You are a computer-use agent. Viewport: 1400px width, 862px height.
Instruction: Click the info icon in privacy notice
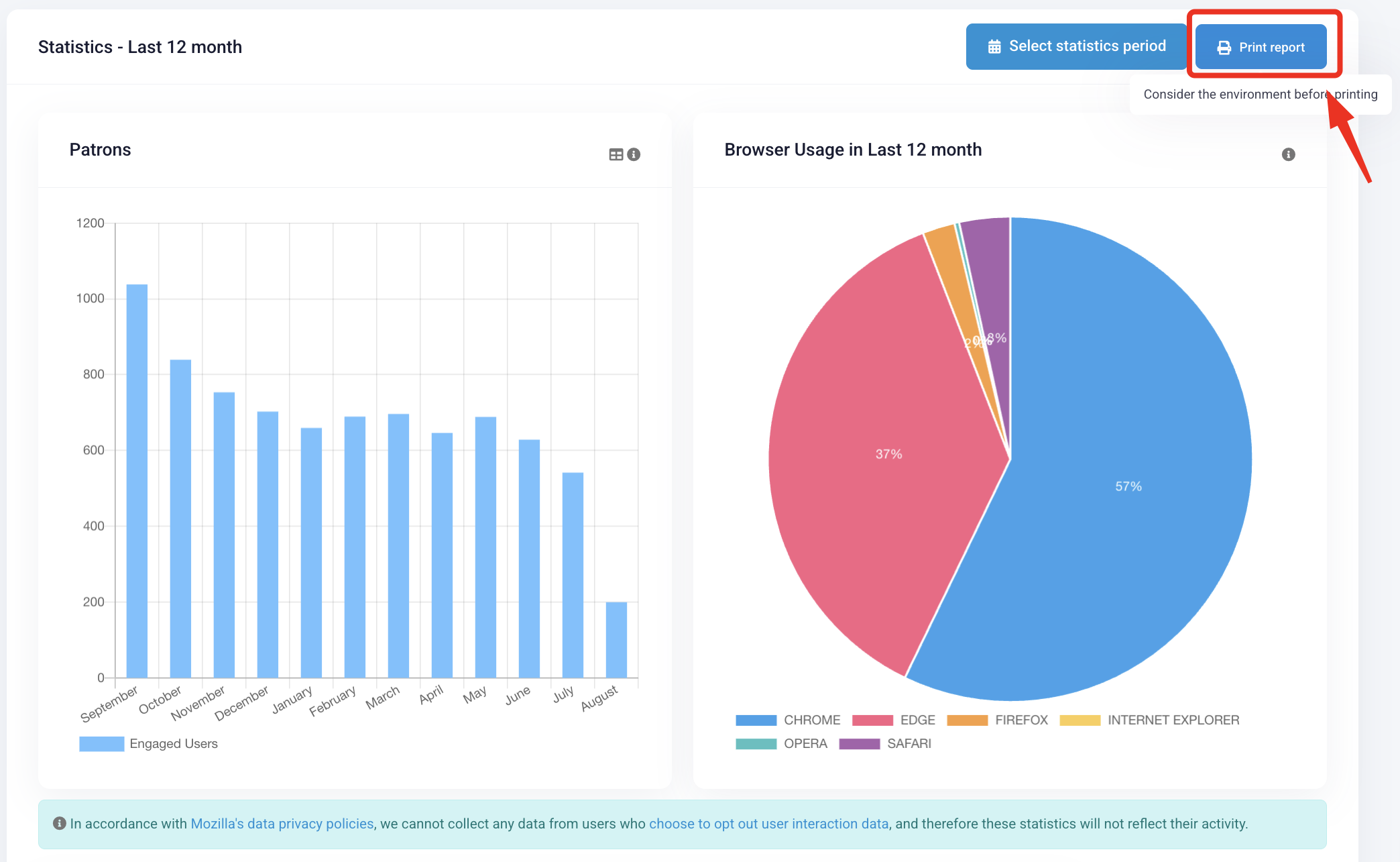60,823
